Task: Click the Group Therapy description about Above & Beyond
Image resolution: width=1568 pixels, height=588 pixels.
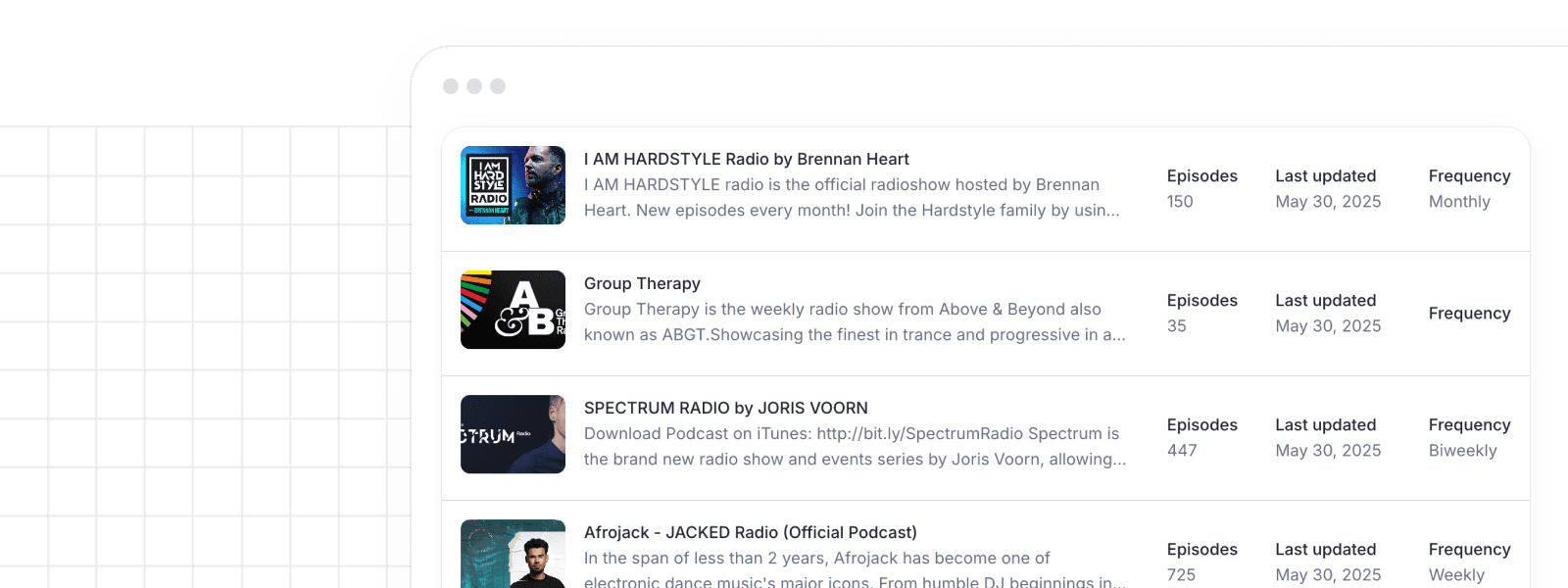Action: click(853, 321)
